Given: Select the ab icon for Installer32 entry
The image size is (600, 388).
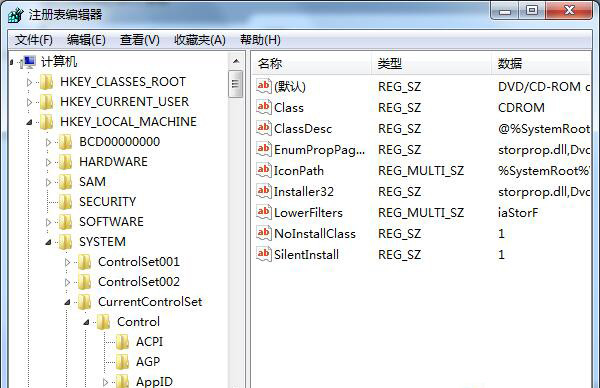Looking at the screenshot, I should coord(264,191).
